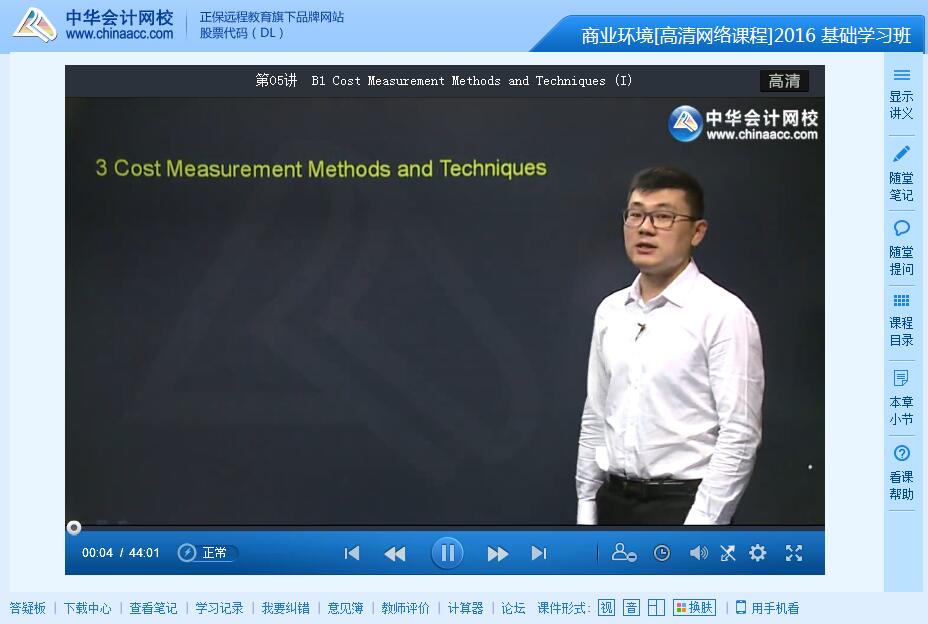The height and width of the screenshot is (624, 928).
Task: Pause the lecture video
Action: 447,553
